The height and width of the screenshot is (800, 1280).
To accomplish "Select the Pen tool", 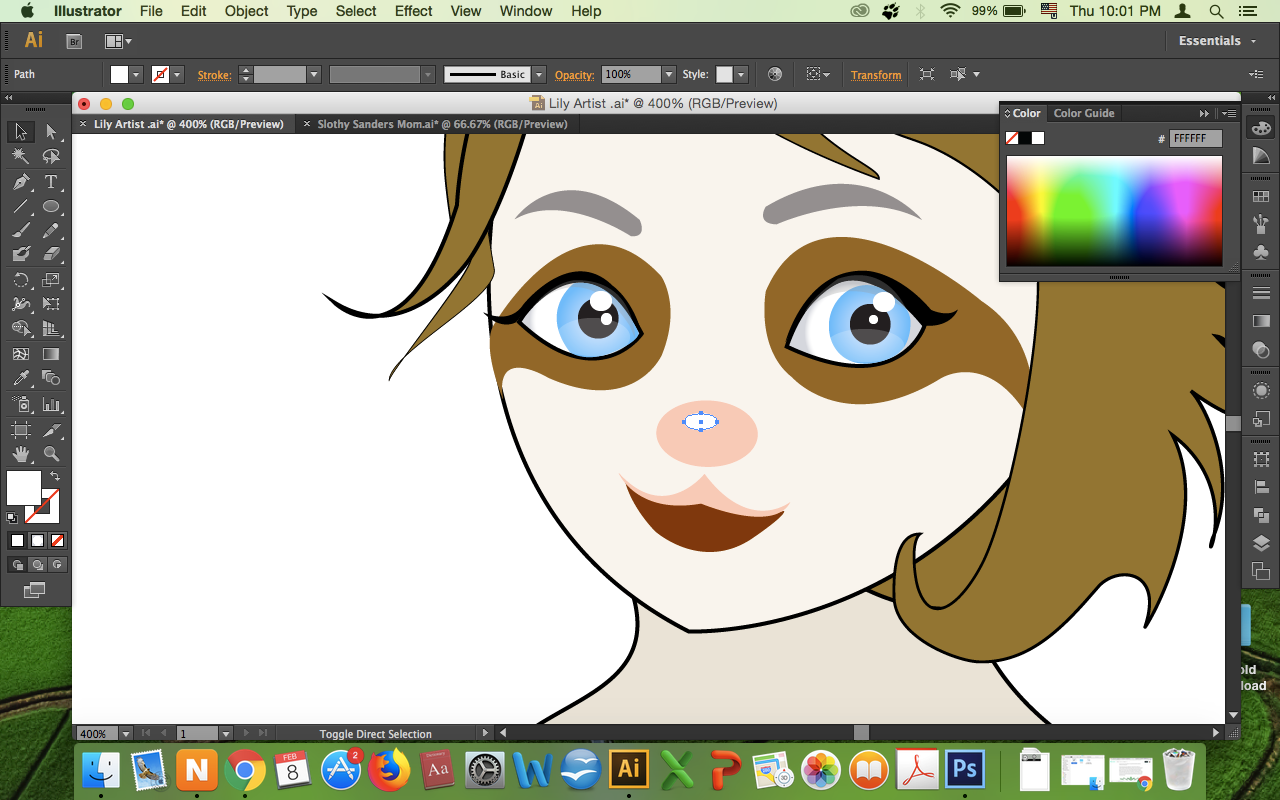I will 20,182.
